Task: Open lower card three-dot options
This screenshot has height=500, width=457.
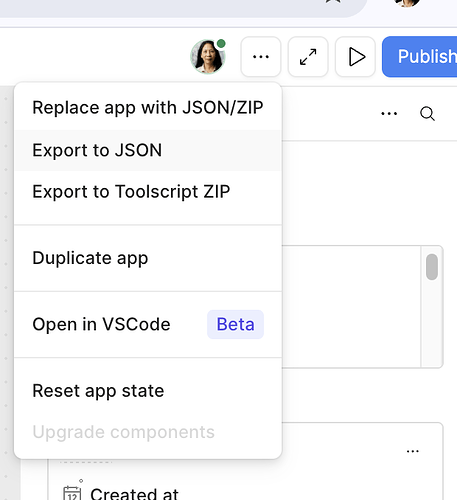Action: (x=413, y=451)
